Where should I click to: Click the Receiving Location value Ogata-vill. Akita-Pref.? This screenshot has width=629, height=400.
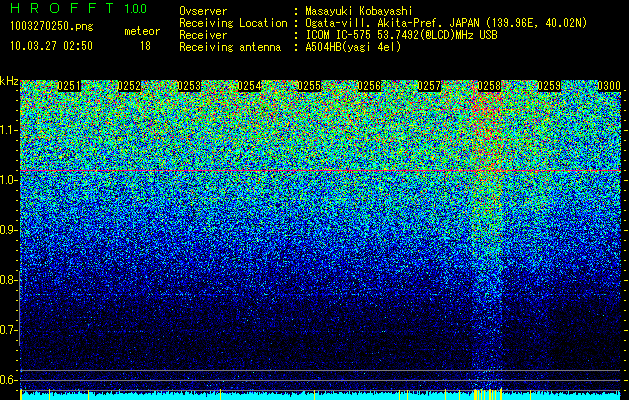374,23
